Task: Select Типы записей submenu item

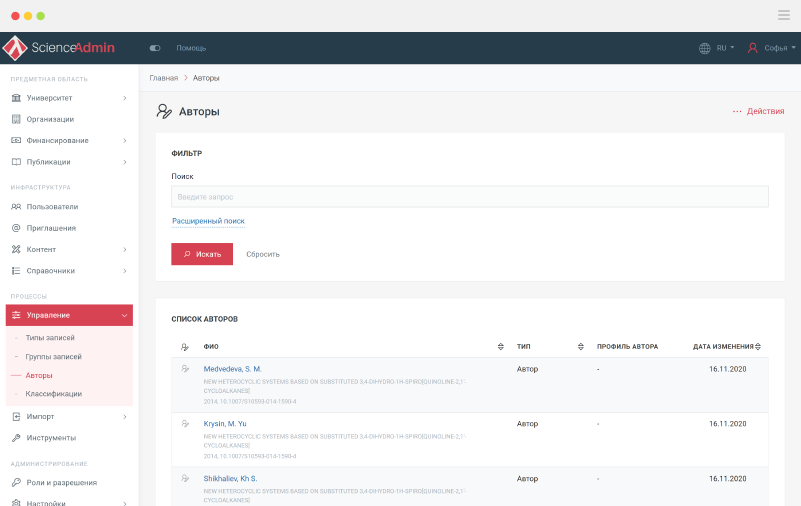Action: point(50,338)
